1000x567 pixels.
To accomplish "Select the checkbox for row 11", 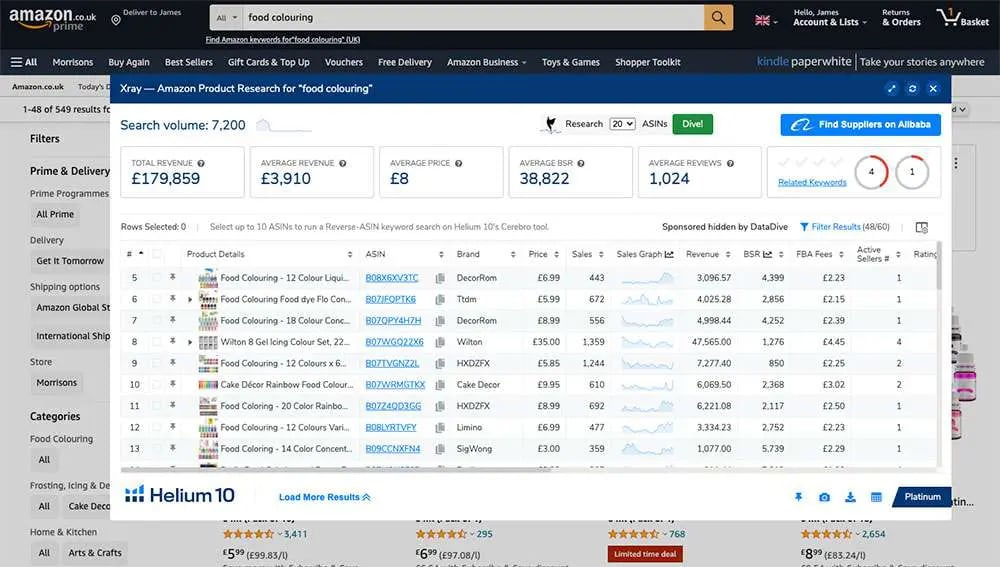I will pyautogui.click(x=156, y=406).
